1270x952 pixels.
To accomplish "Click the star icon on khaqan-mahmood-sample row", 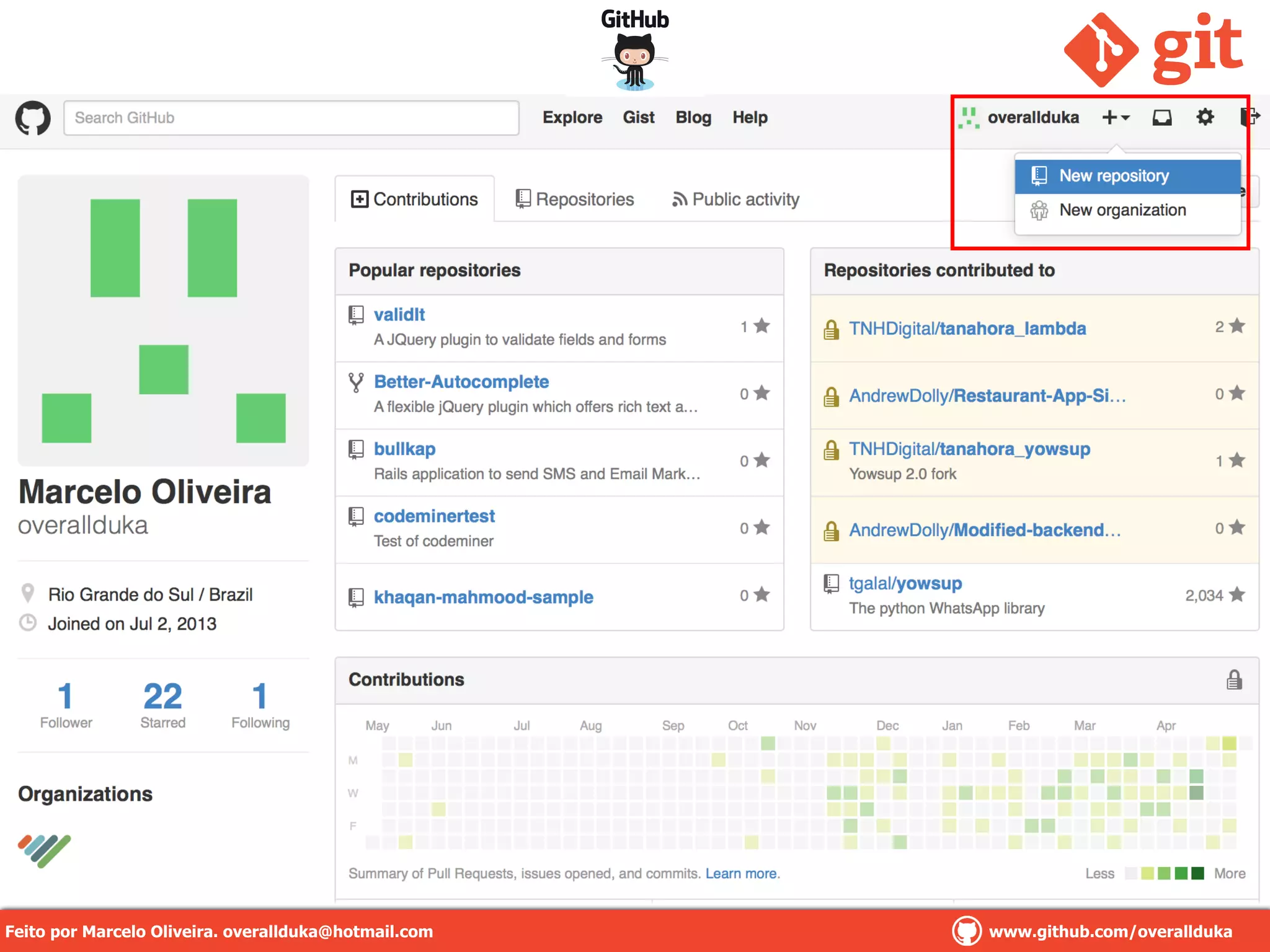I will click(x=762, y=595).
